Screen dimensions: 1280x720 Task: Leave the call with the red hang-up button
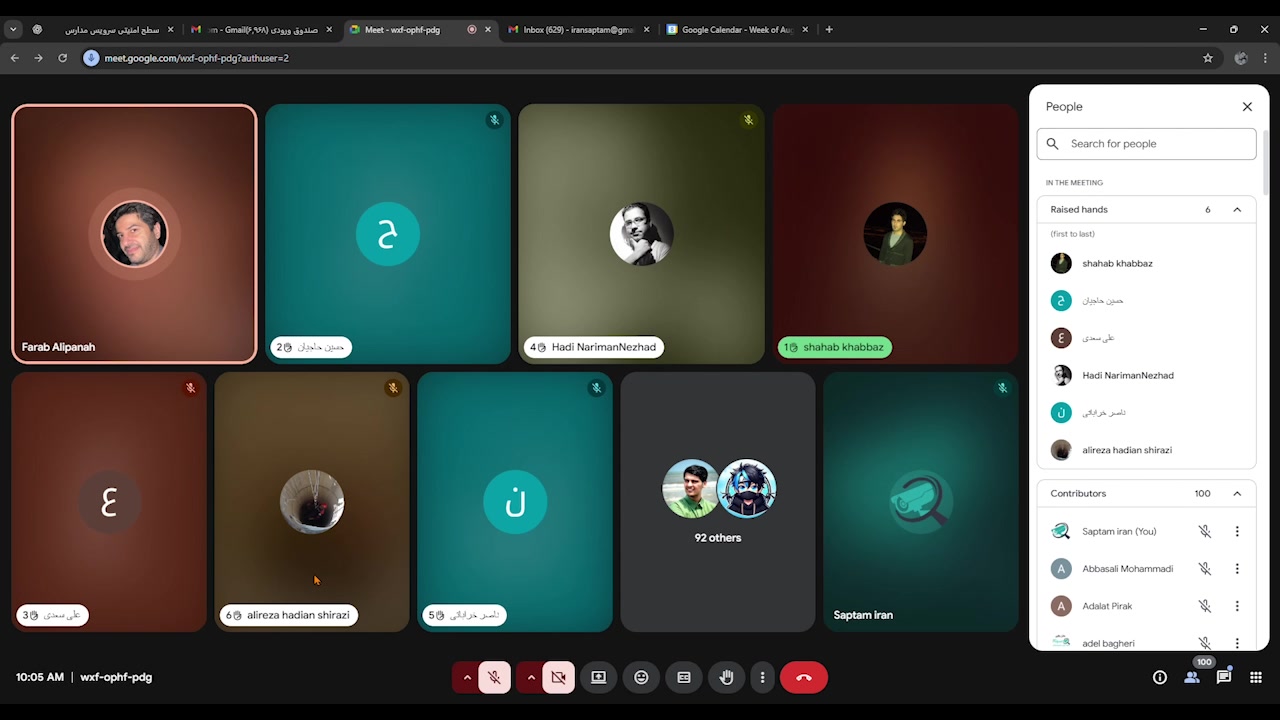pyautogui.click(x=804, y=677)
